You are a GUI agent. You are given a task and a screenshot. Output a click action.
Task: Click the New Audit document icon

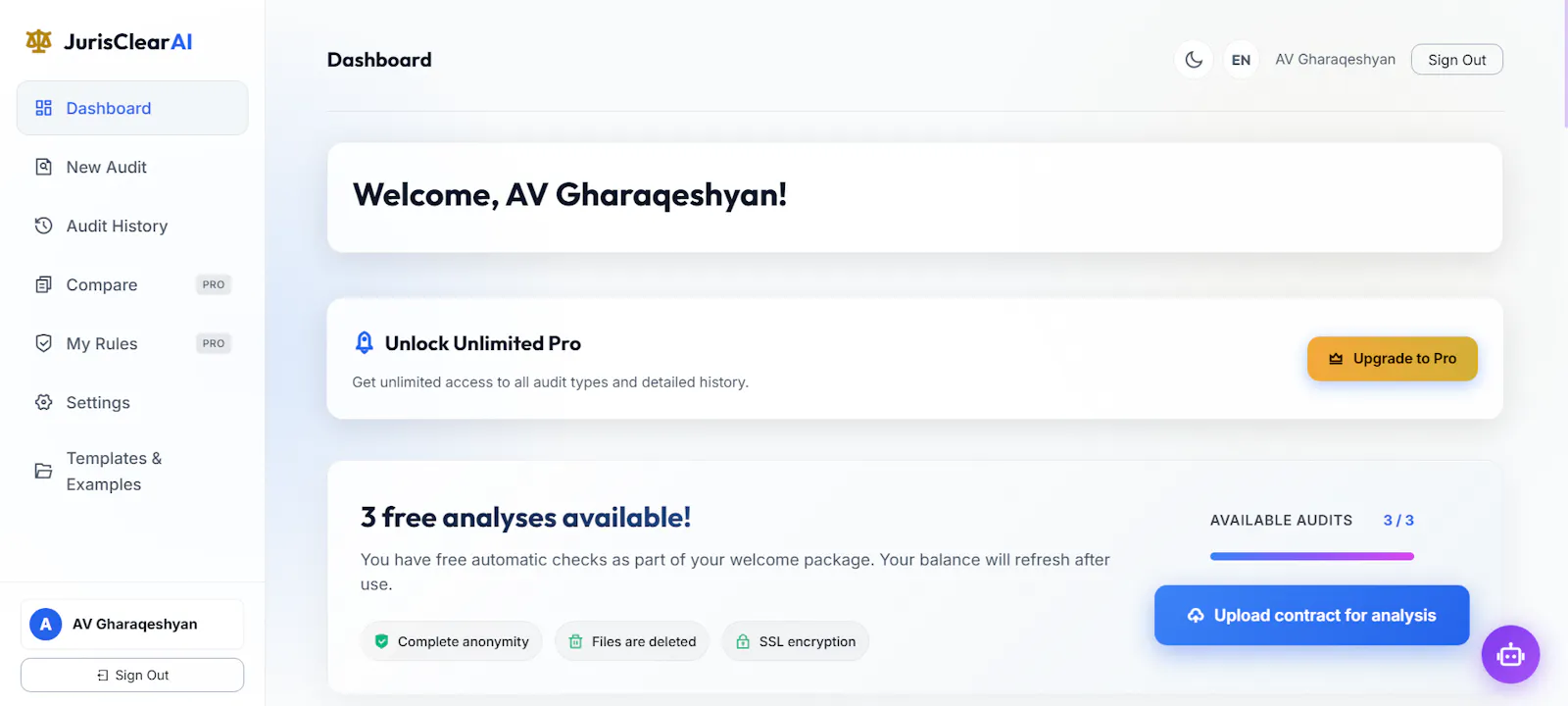43,167
